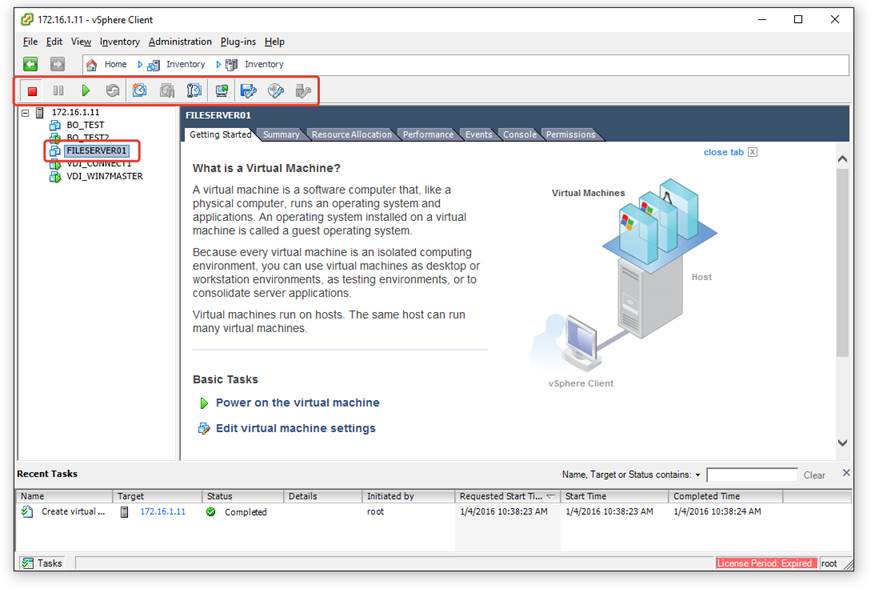The width and height of the screenshot is (871, 589).
Task: Click the License Period: Expired status indicator
Action: [x=766, y=563]
